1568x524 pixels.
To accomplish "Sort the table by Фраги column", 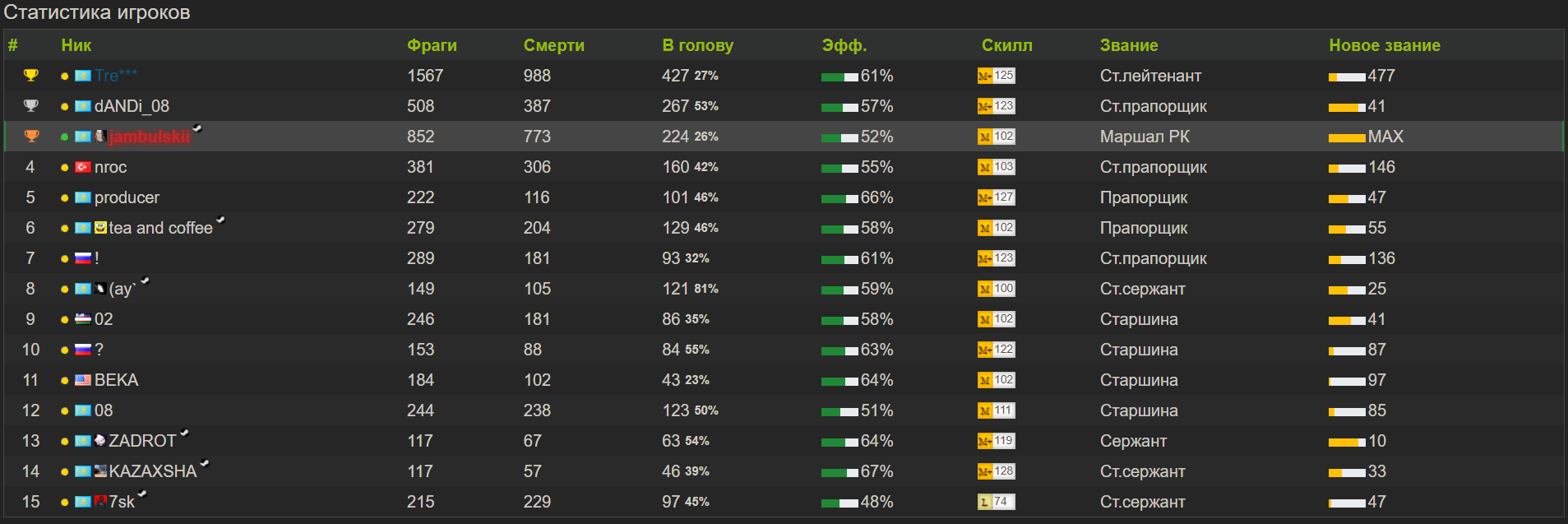I will 432,45.
